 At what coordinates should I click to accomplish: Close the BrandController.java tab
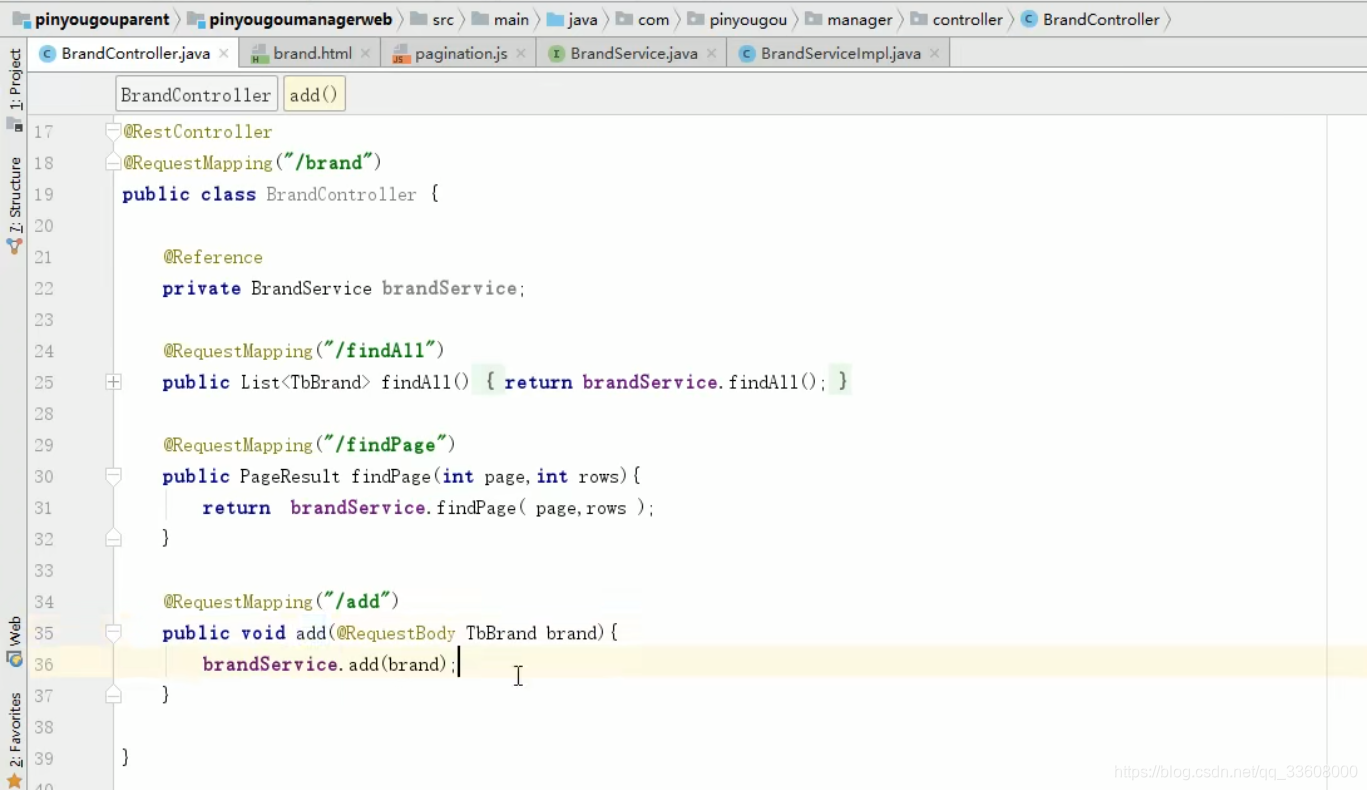[x=223, y=54]
